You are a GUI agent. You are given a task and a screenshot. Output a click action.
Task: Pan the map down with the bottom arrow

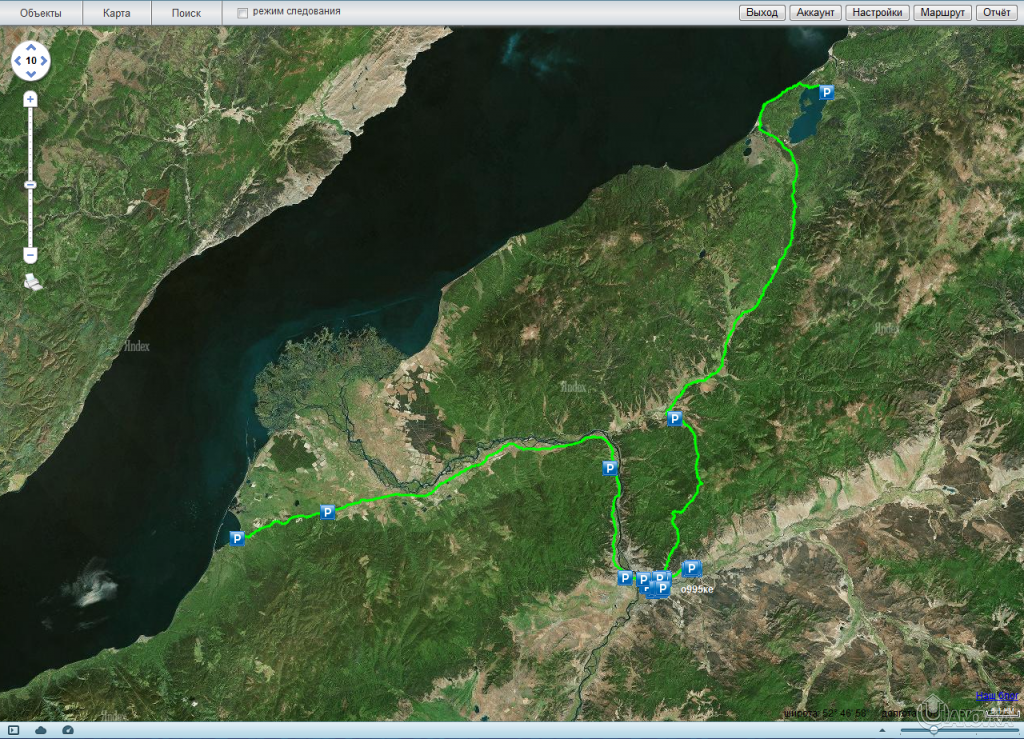coord(31,75)
